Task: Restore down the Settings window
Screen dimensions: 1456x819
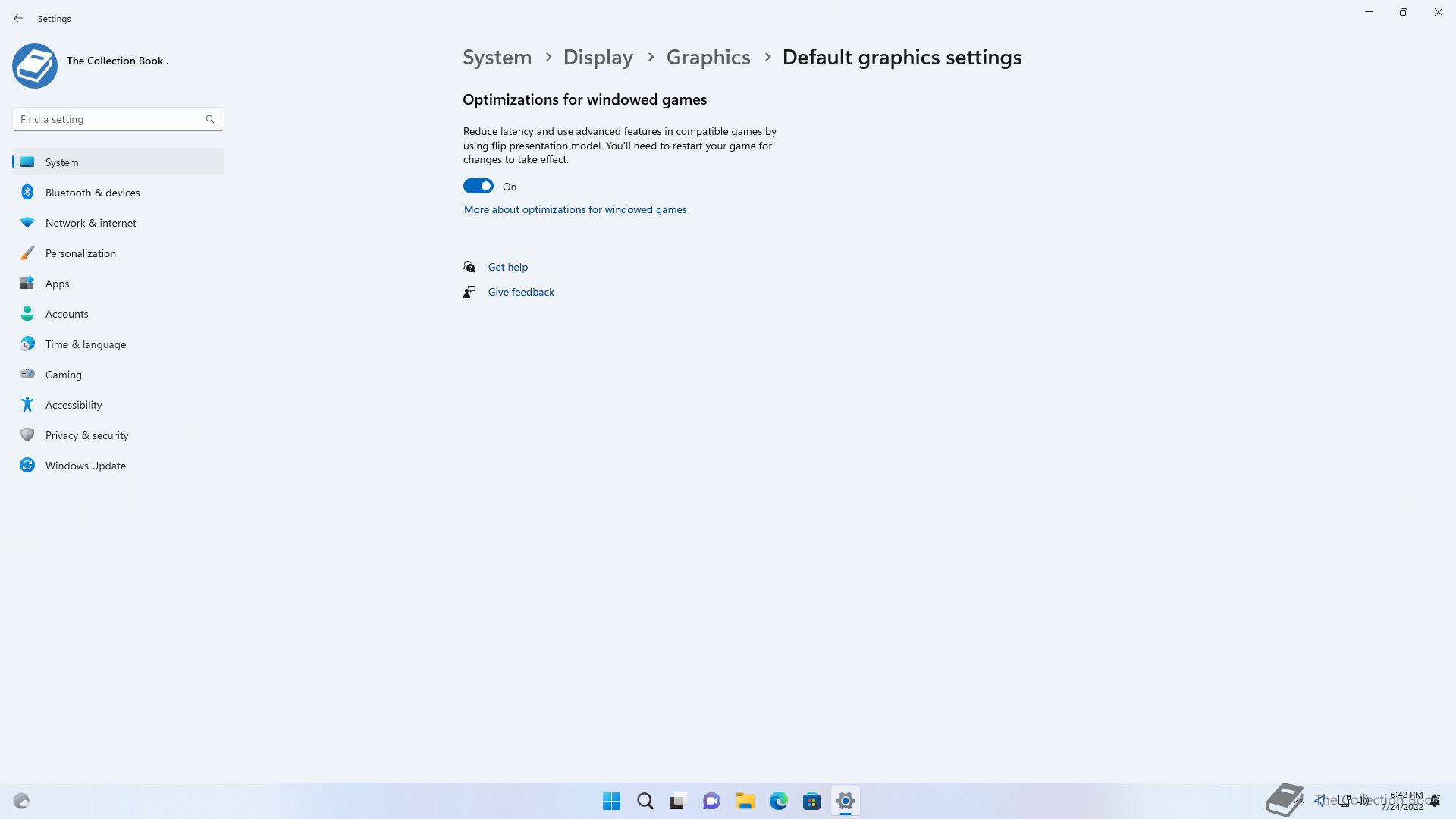Action: pyautogui.click(x=1404, y=12)
